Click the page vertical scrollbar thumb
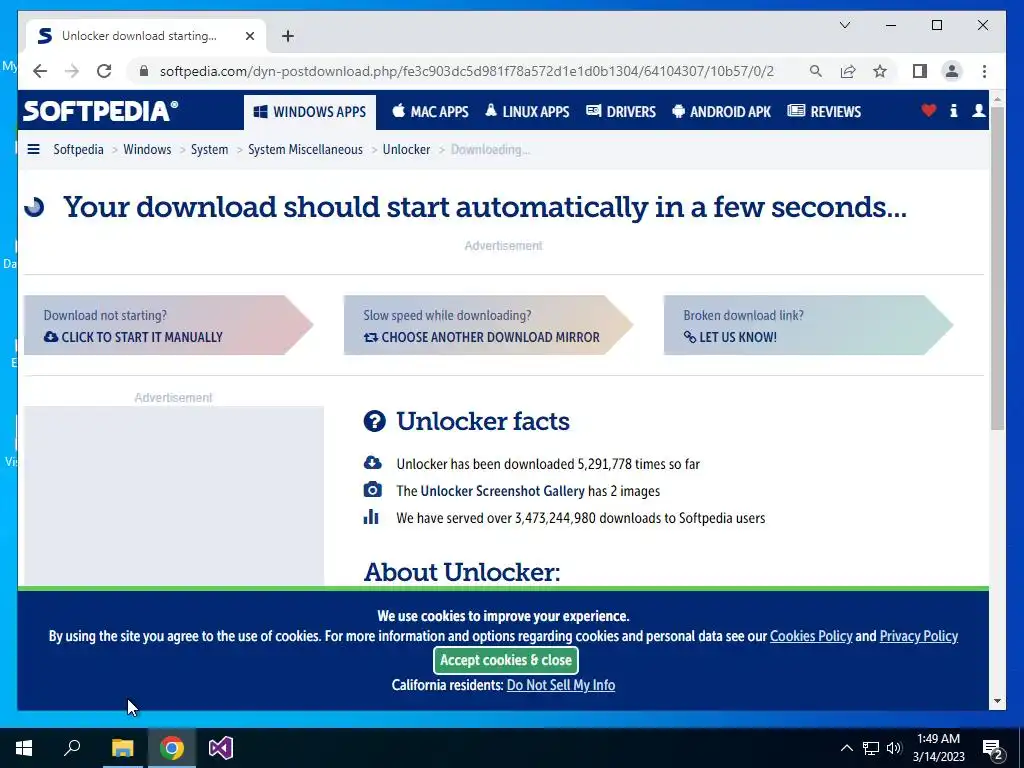The height and width of the screenshot is (768, 1024). pyautogui.click(x=997, y=268)
